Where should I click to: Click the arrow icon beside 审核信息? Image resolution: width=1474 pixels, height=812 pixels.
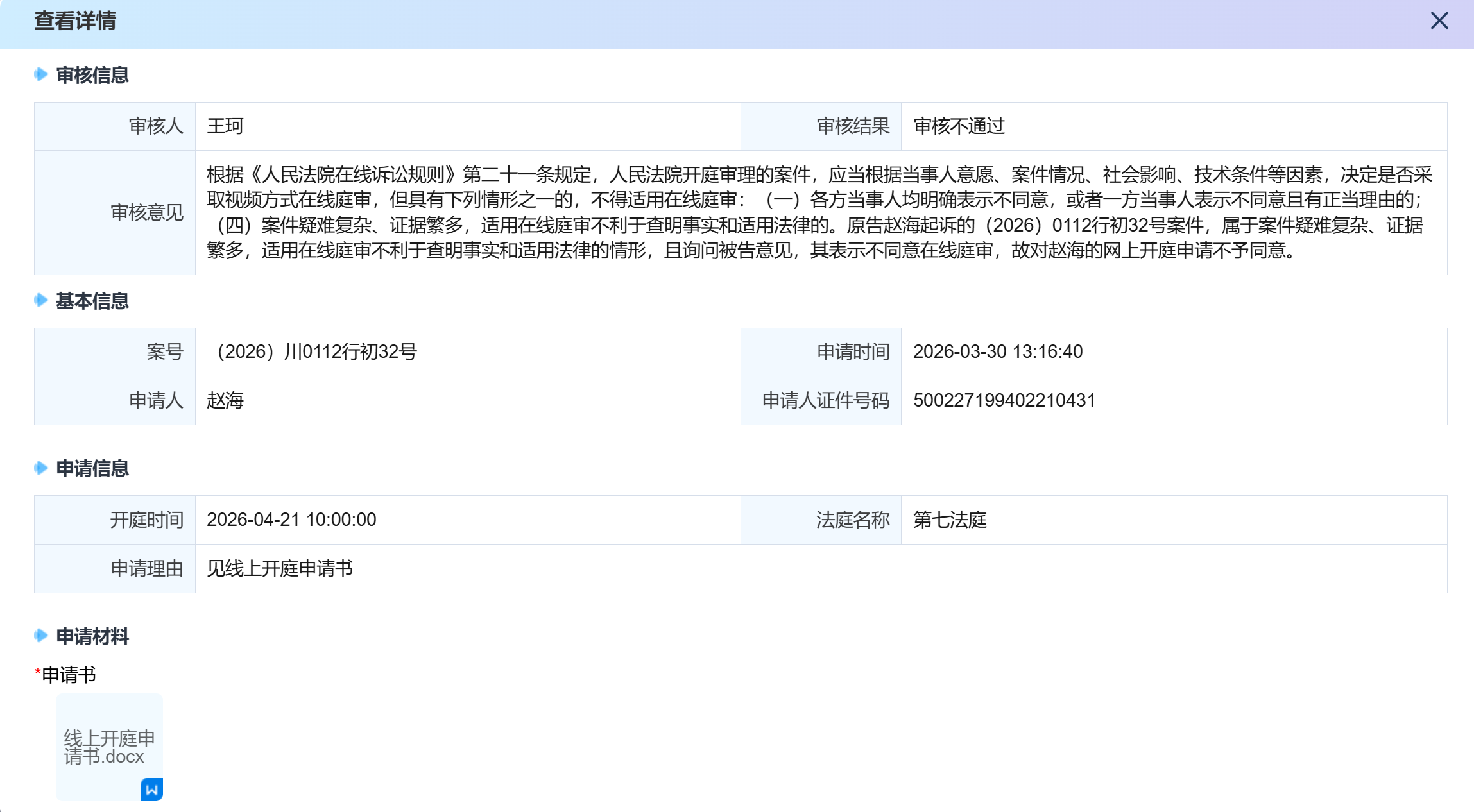click(41, 74)
